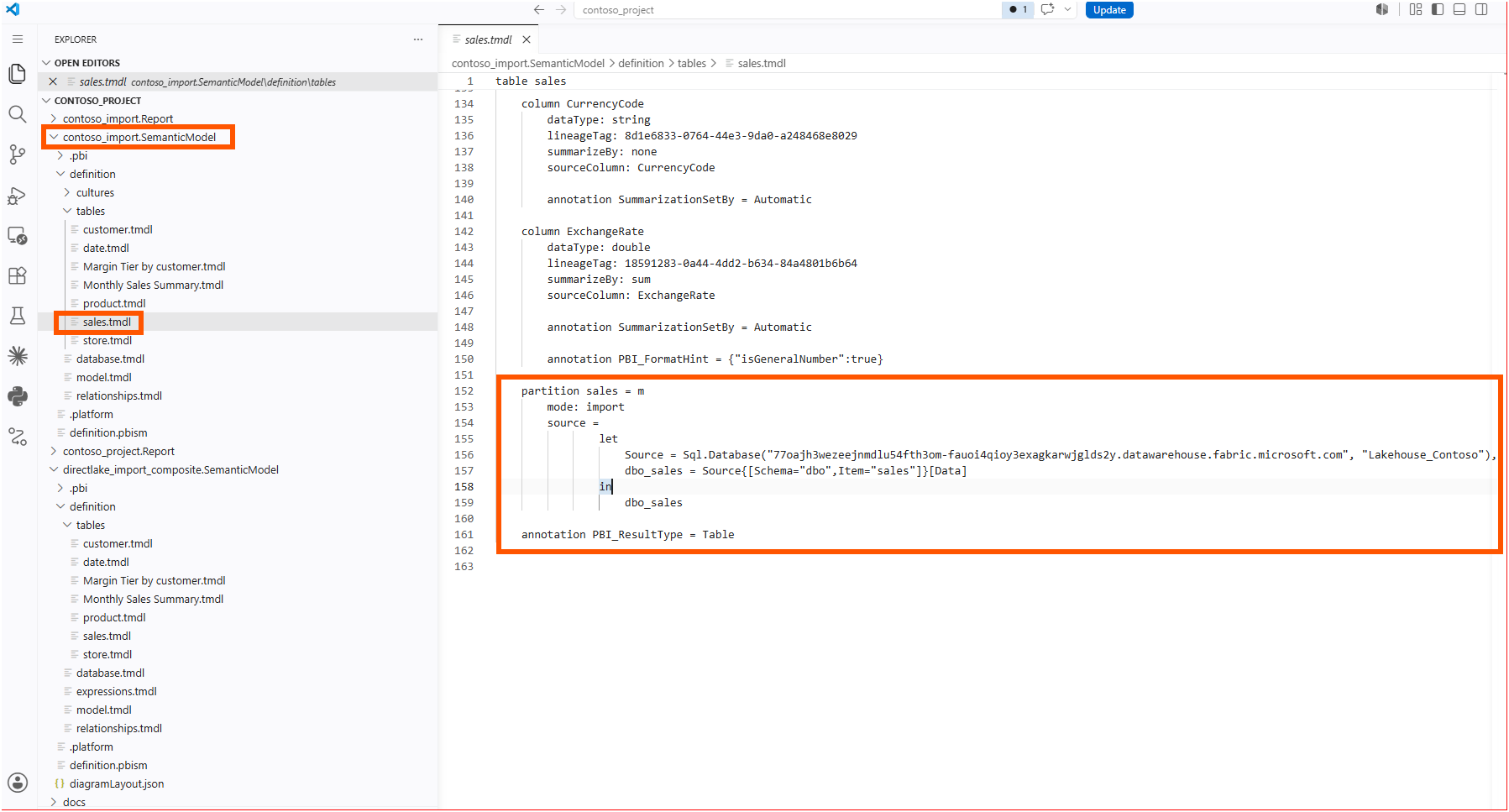Open expressions.tmdl in the directlake model
The width and height of the screenshot is (1509, 812).
pos(117,691)
